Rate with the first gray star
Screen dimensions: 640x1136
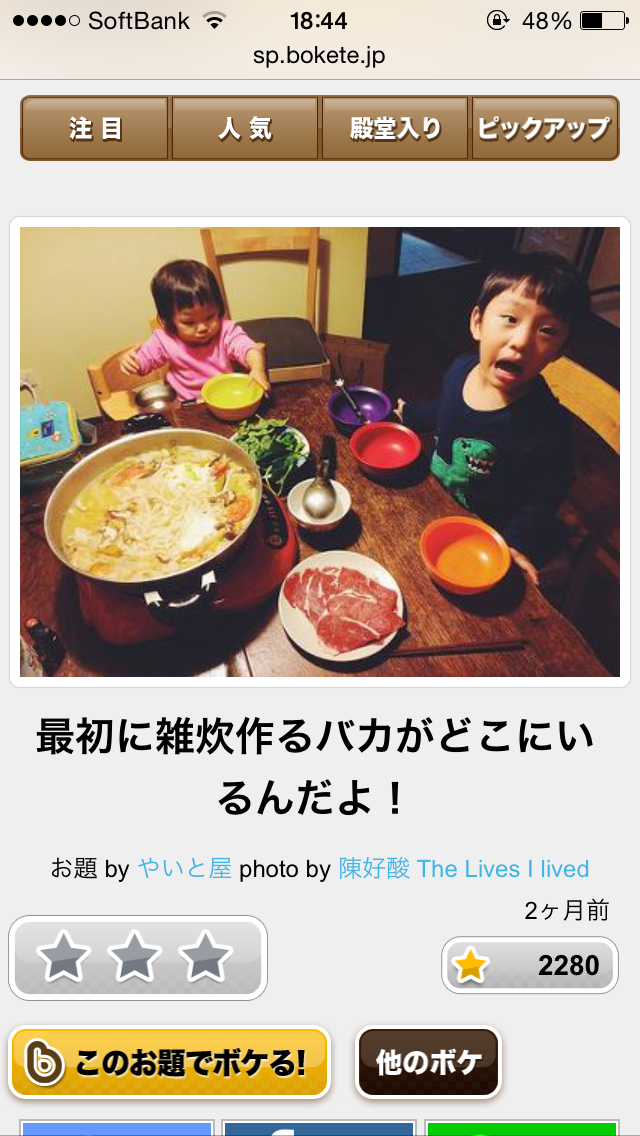64,958
